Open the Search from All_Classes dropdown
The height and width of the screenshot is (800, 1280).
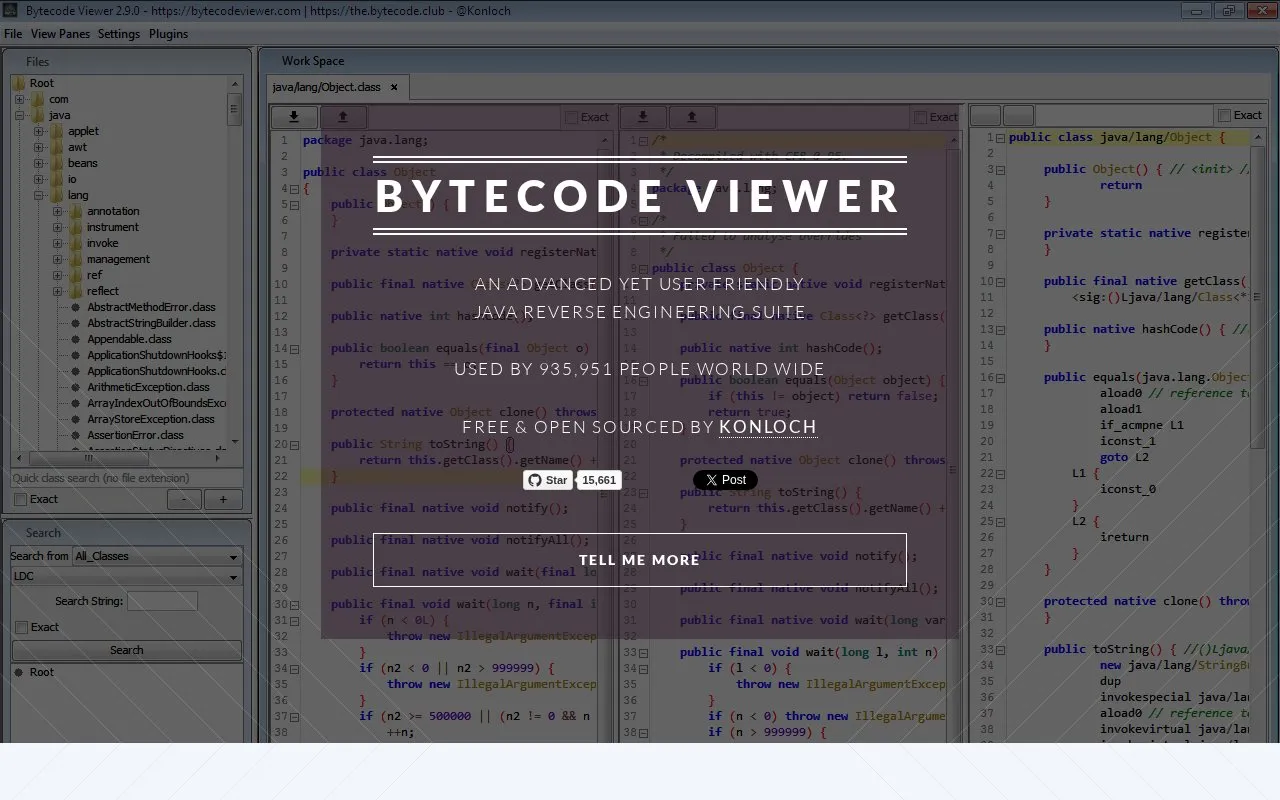(157, 556)
